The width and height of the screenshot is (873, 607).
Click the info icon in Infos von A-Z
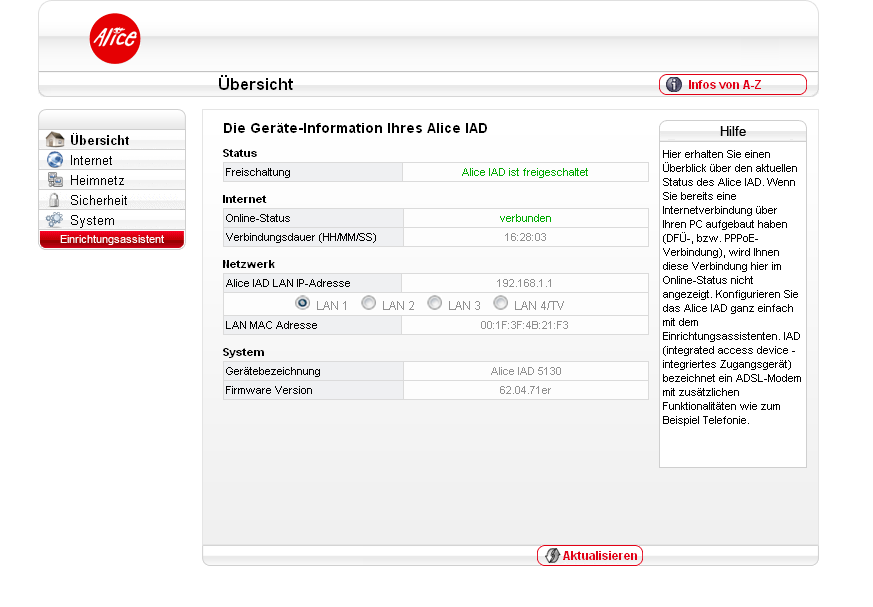pyautogui.click(x=674, y=85)
